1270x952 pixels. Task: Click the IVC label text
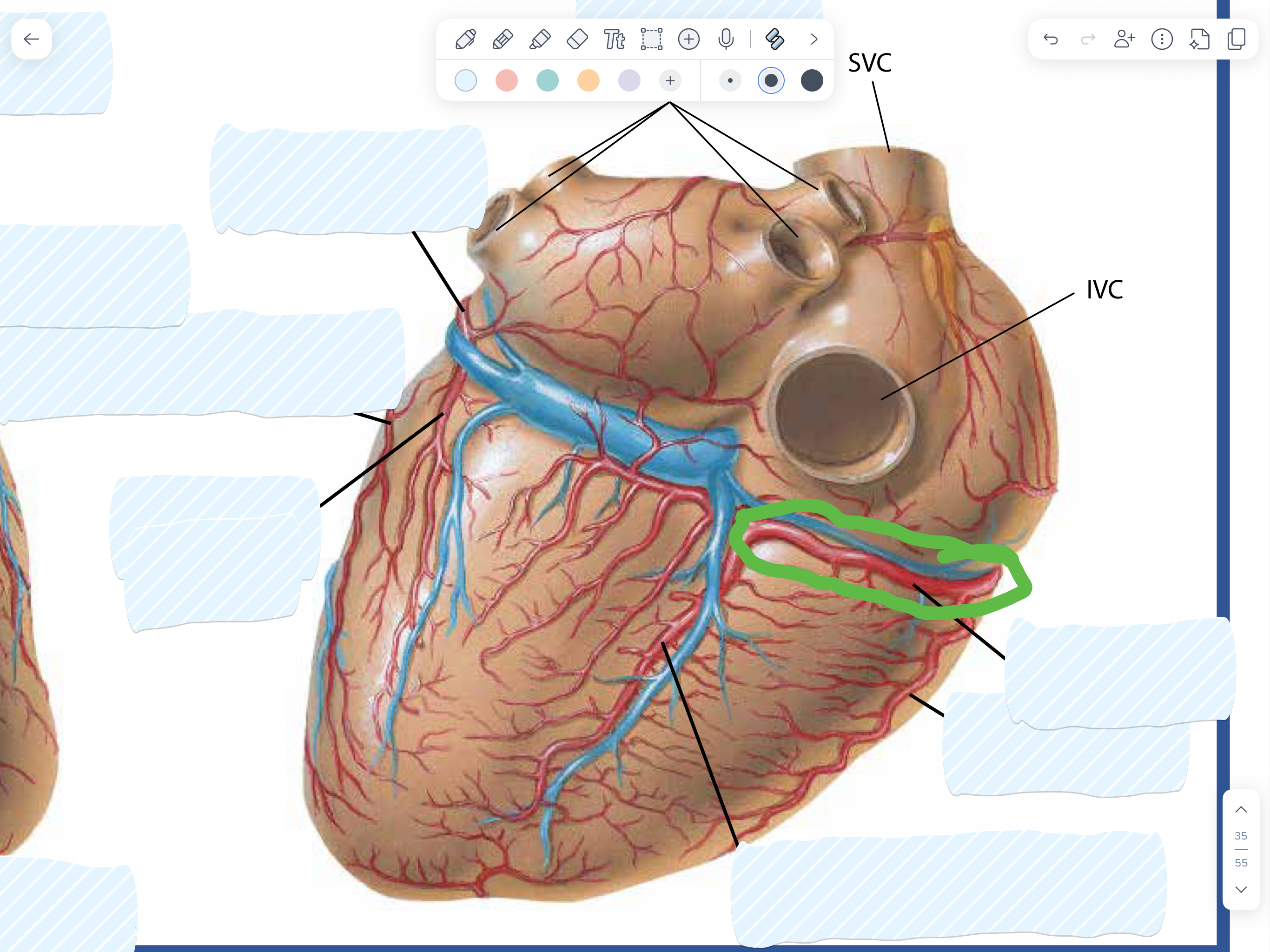[x=1105, y=290]
